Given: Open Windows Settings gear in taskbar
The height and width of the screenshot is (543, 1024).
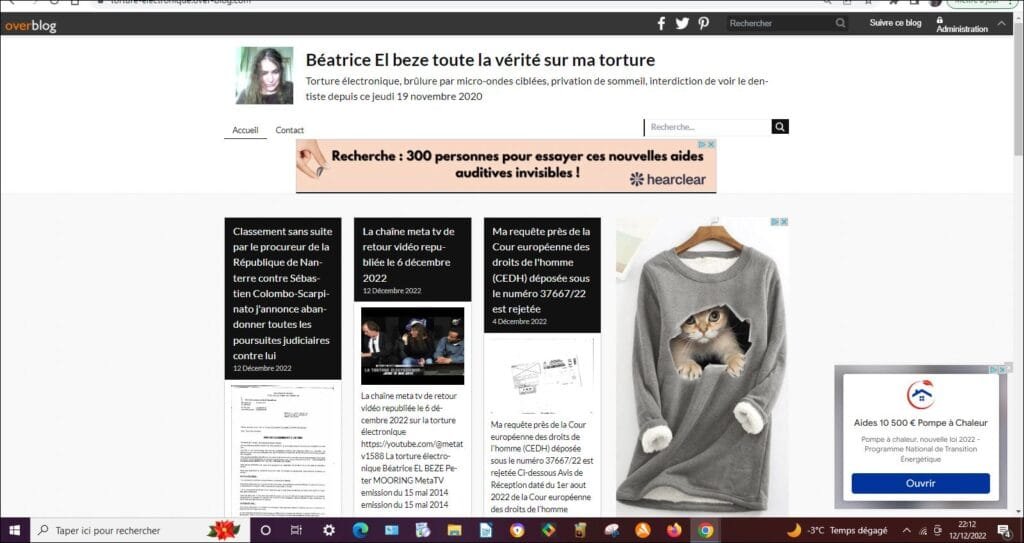Looking at the screenshot, I should (328, 530).
